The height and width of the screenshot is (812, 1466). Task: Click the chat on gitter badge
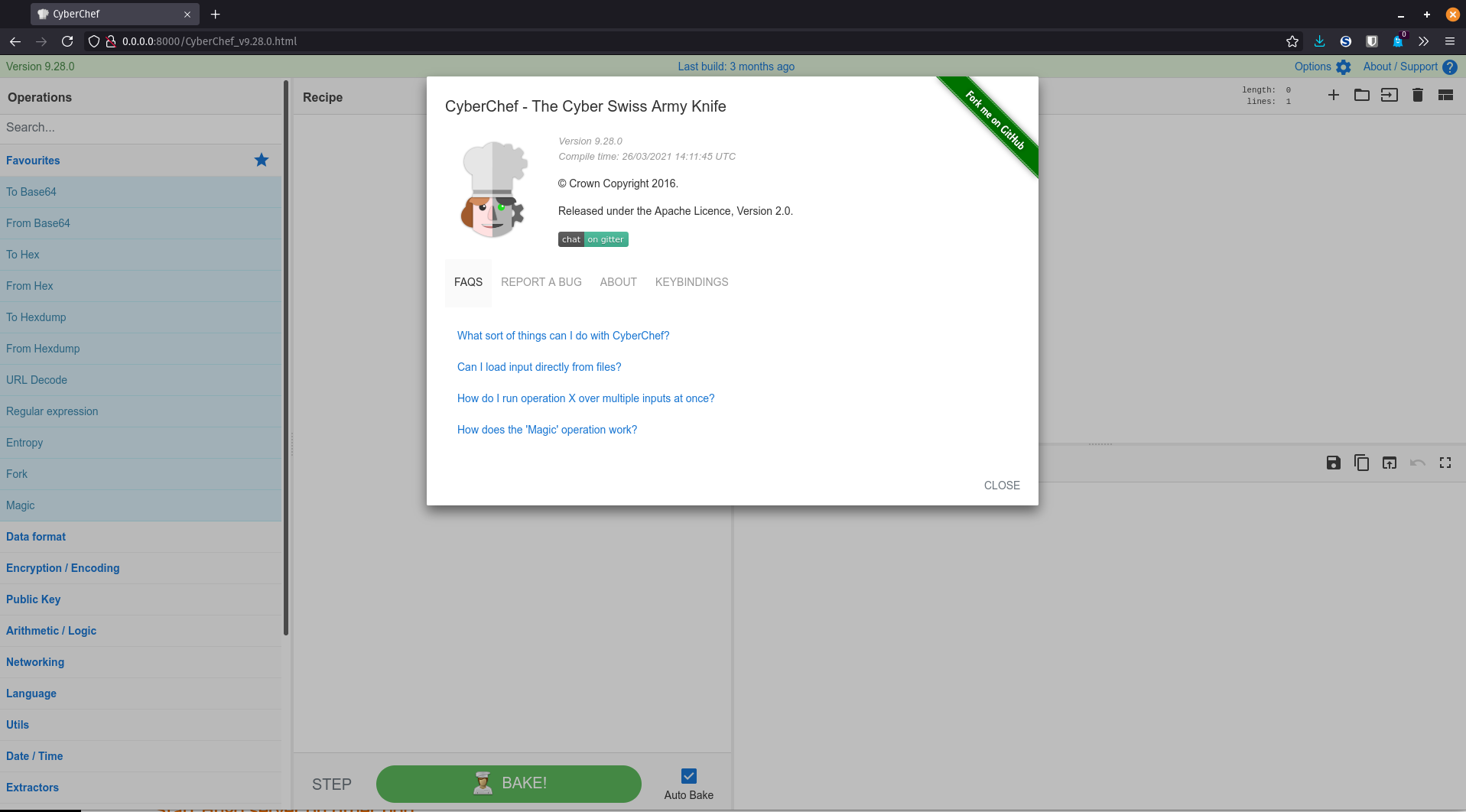pyautogui.click(x=593, y=239)
